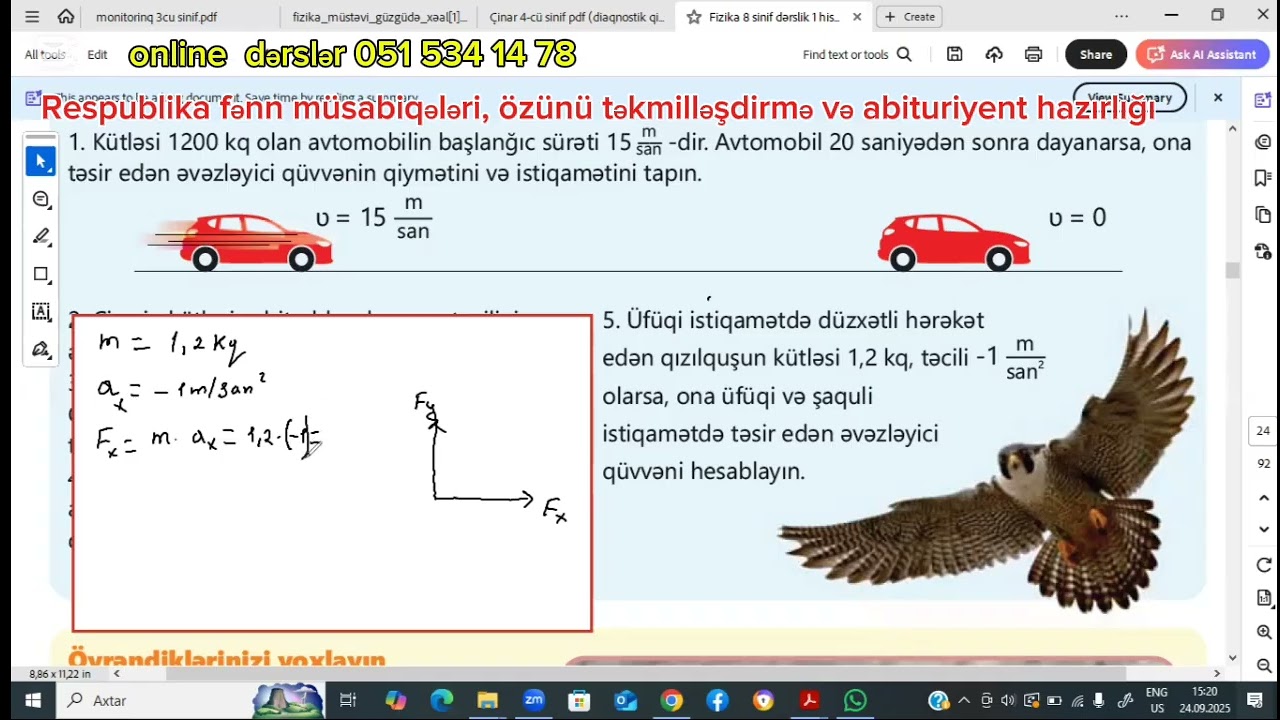The width and height of the screenshot is (1280, 720).
Task: Save the document with the disk icon
Action: pos(955,55)
